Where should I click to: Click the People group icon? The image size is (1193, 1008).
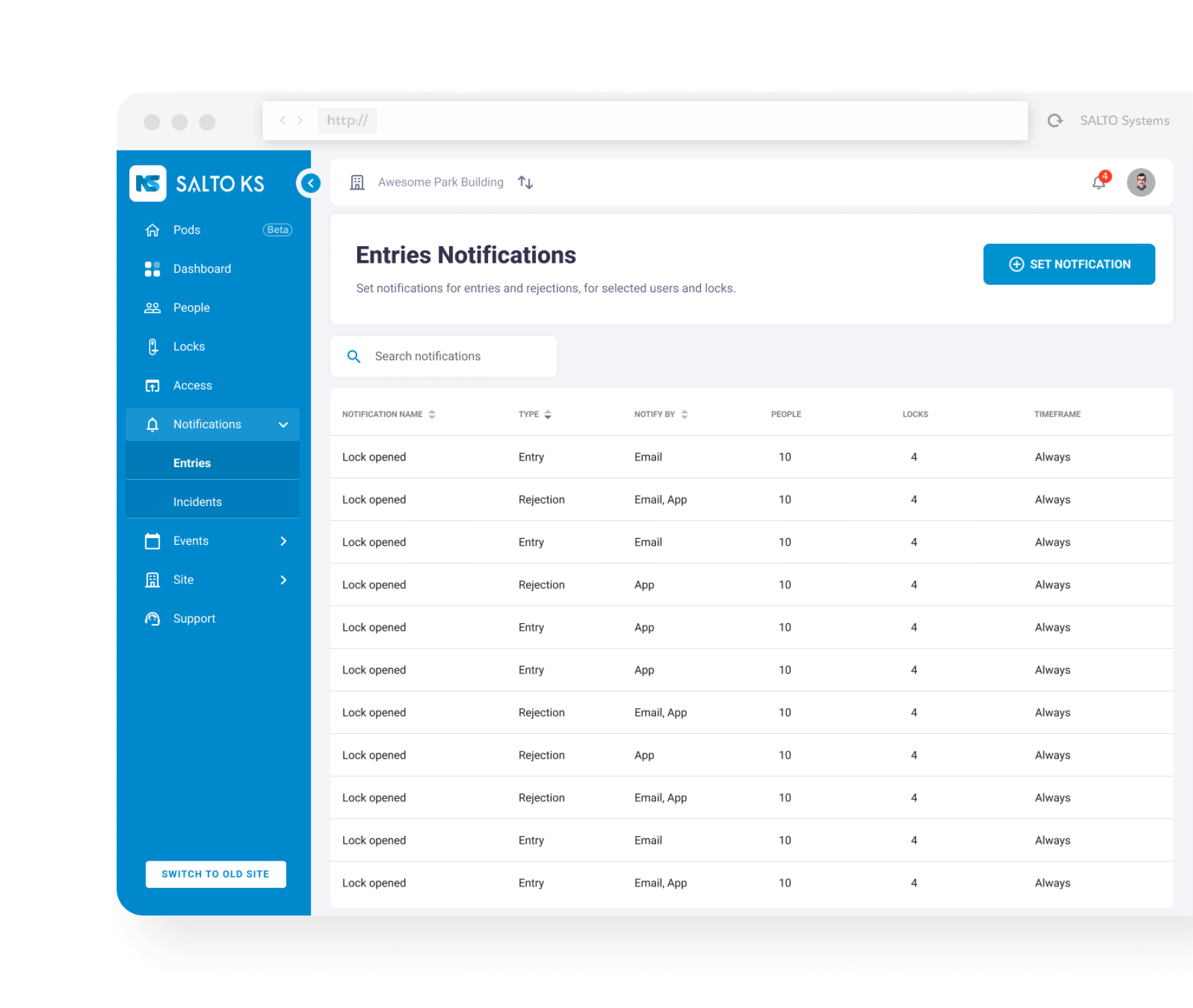tap(153, 308)
